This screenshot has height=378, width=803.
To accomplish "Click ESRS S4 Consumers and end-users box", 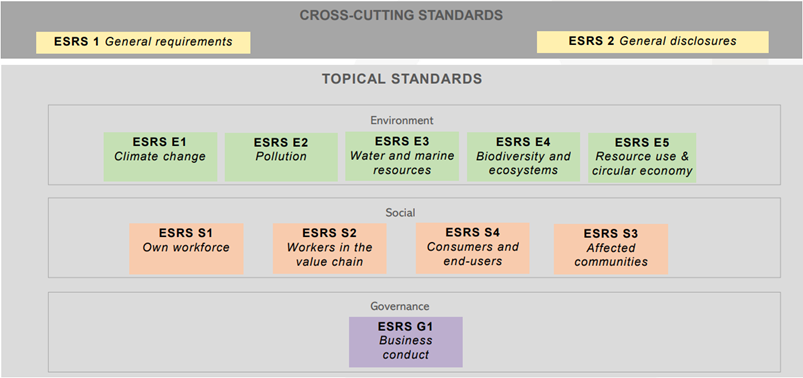I will point(473,248).
